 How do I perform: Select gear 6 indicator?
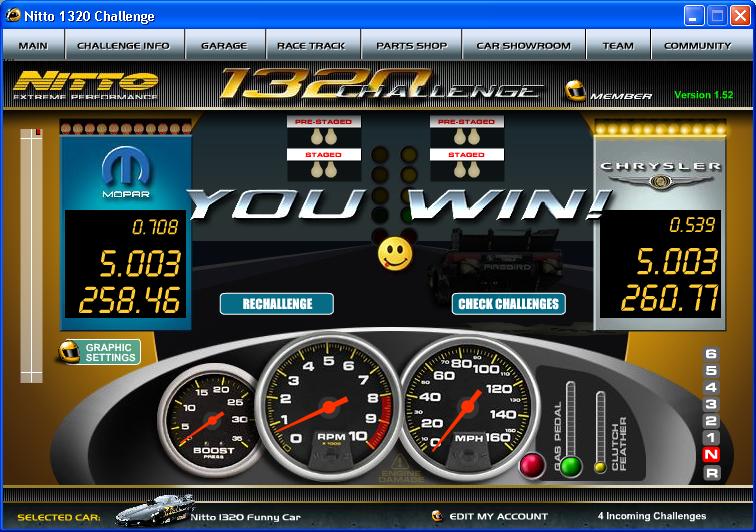(x=711, y=354)
